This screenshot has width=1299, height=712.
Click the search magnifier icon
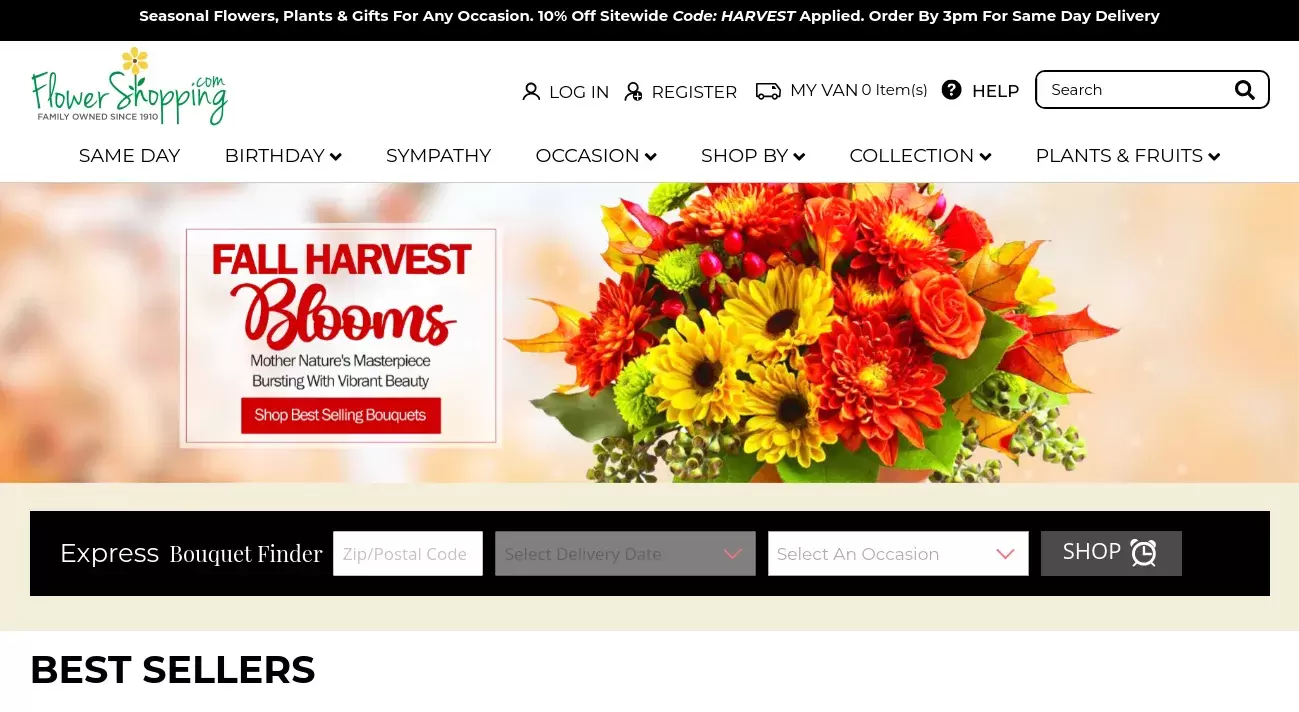[x=1245, y=90]
